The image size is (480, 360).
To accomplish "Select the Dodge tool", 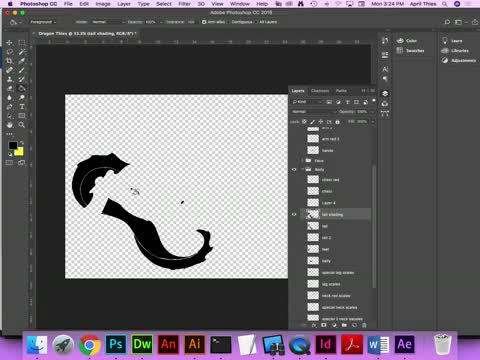I will (22, 97).
